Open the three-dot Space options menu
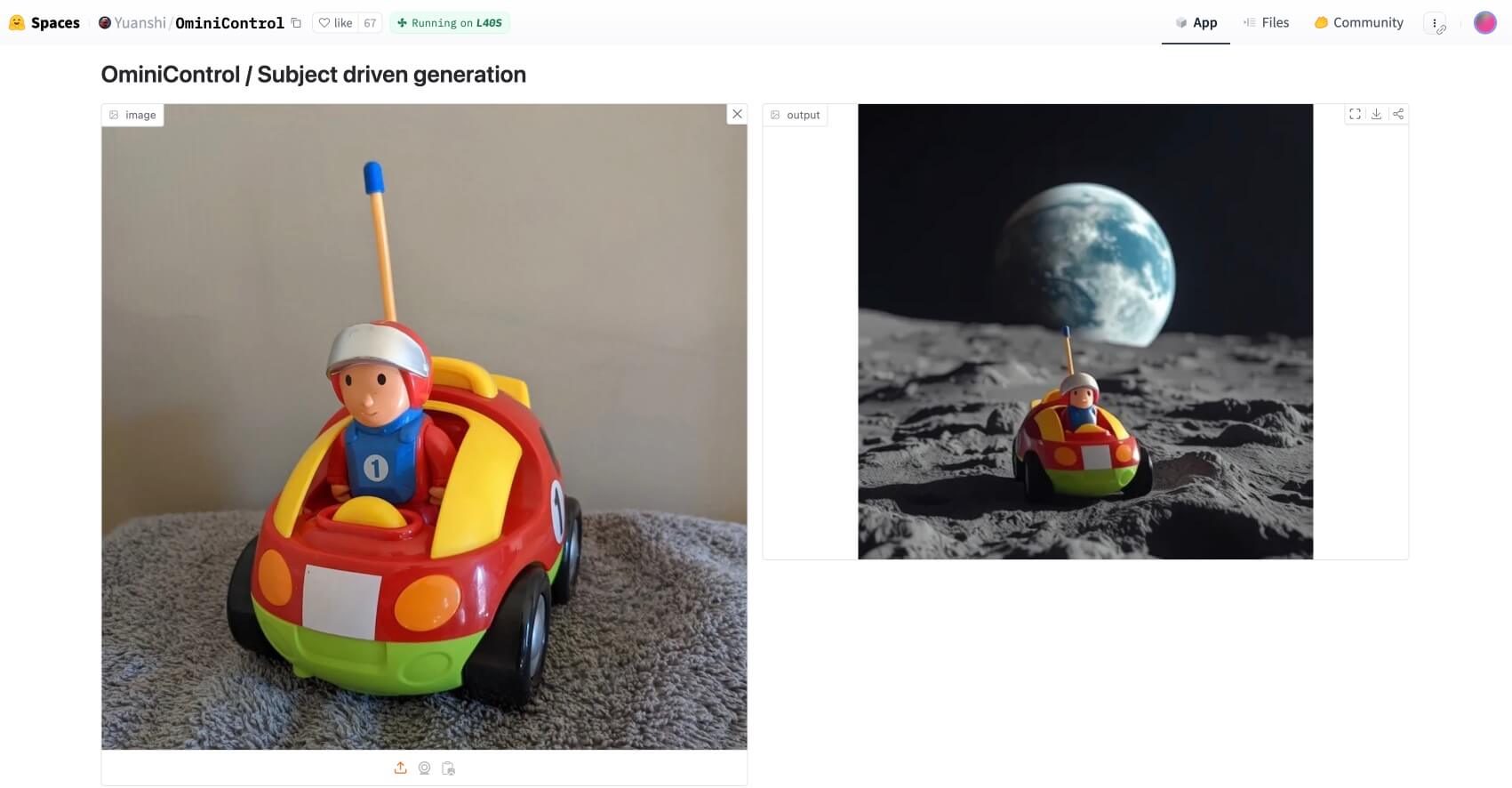The image size is (1512, 788). point(1435,23)
